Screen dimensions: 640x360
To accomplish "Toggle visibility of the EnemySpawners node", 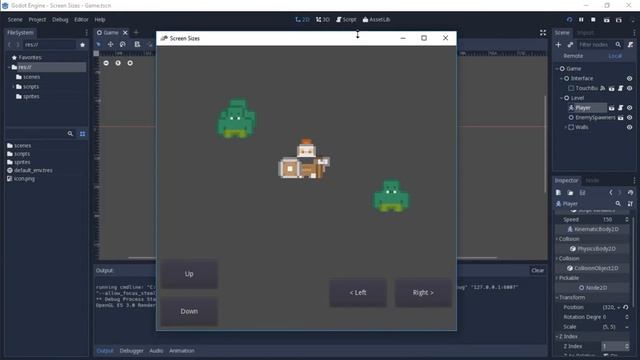I will 630,118.
